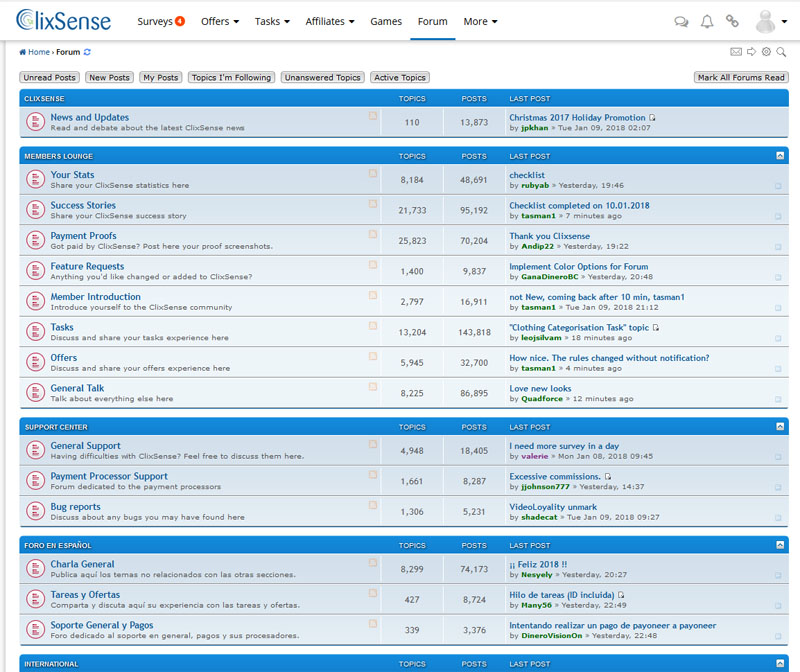
Task: Open the Affiliates dropdown menu
Action: 330,21
